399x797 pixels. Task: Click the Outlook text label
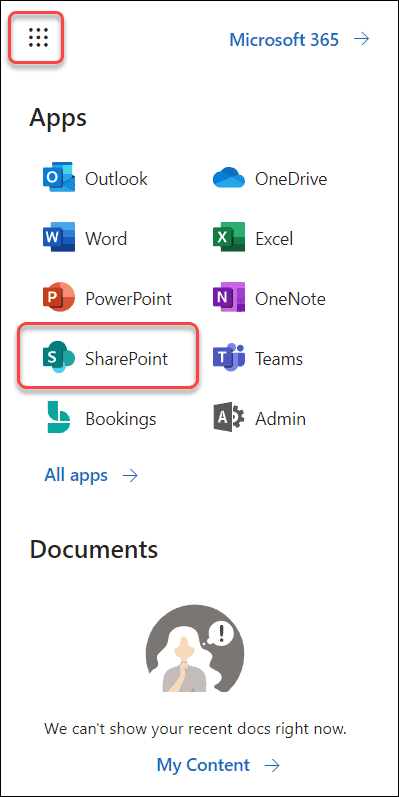[x=116, y=178]
